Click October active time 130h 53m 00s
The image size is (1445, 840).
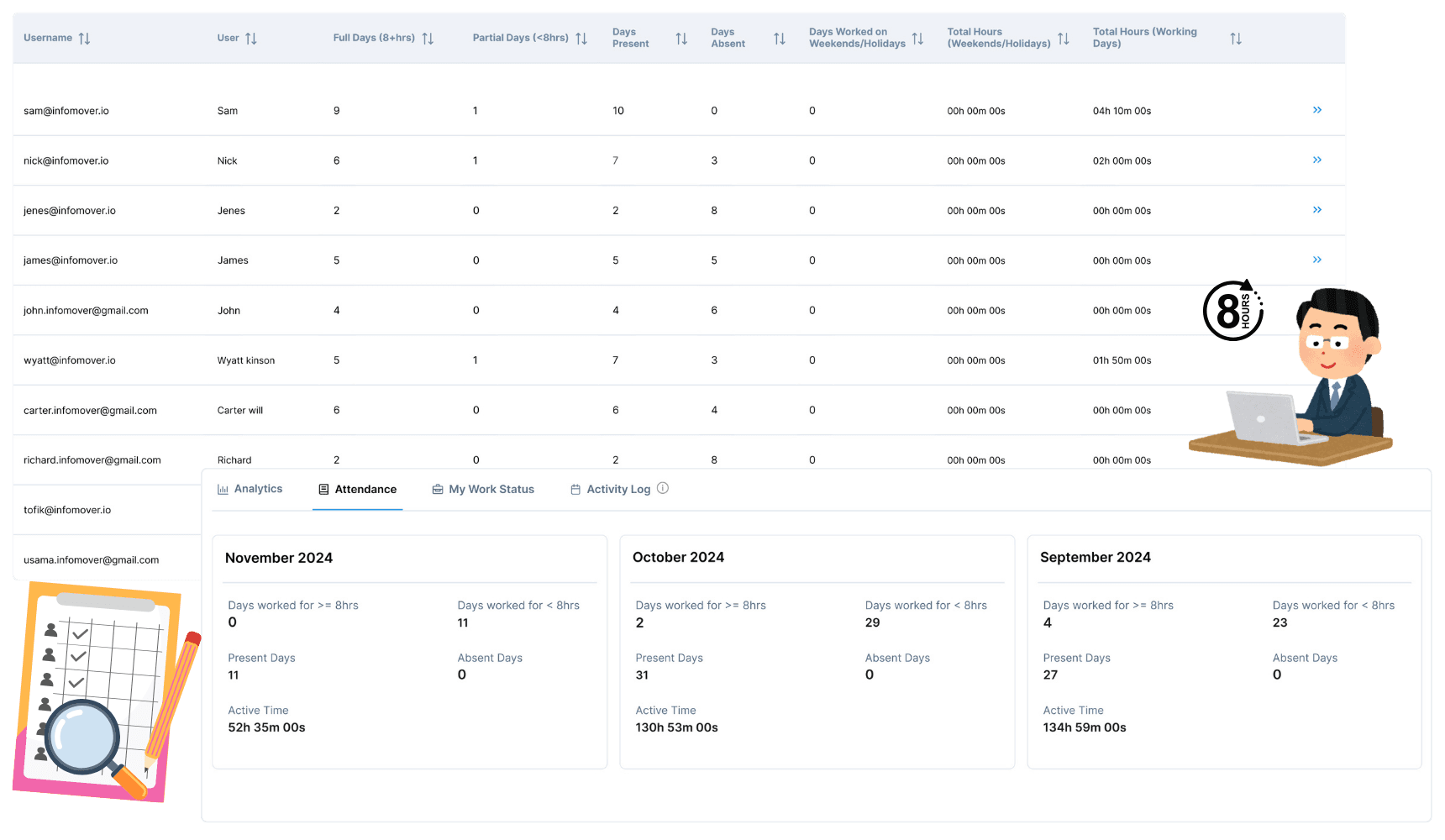coord(677,727)
